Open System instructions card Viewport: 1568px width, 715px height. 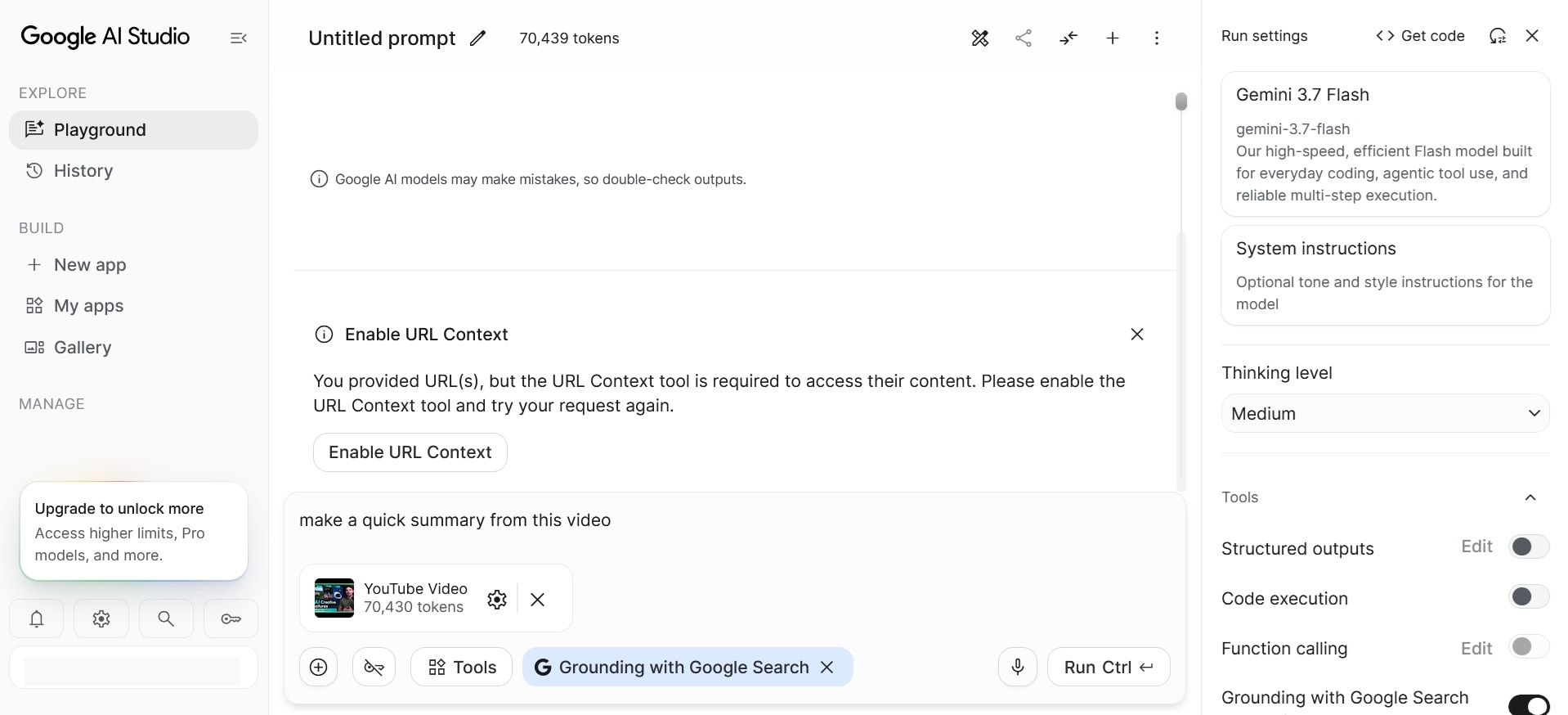click(1386, 275)
